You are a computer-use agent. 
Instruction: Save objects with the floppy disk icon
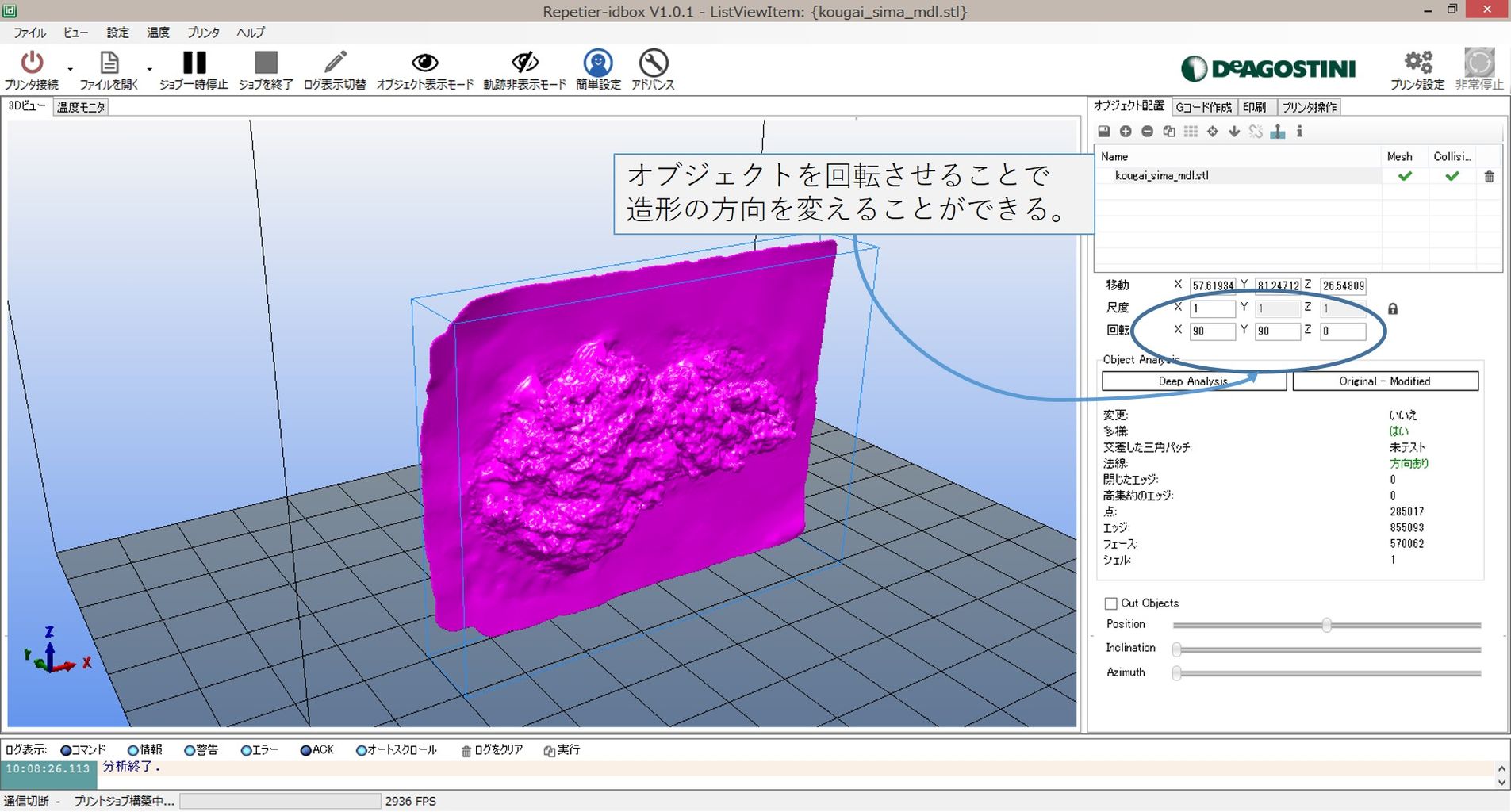pos(1103,132)
